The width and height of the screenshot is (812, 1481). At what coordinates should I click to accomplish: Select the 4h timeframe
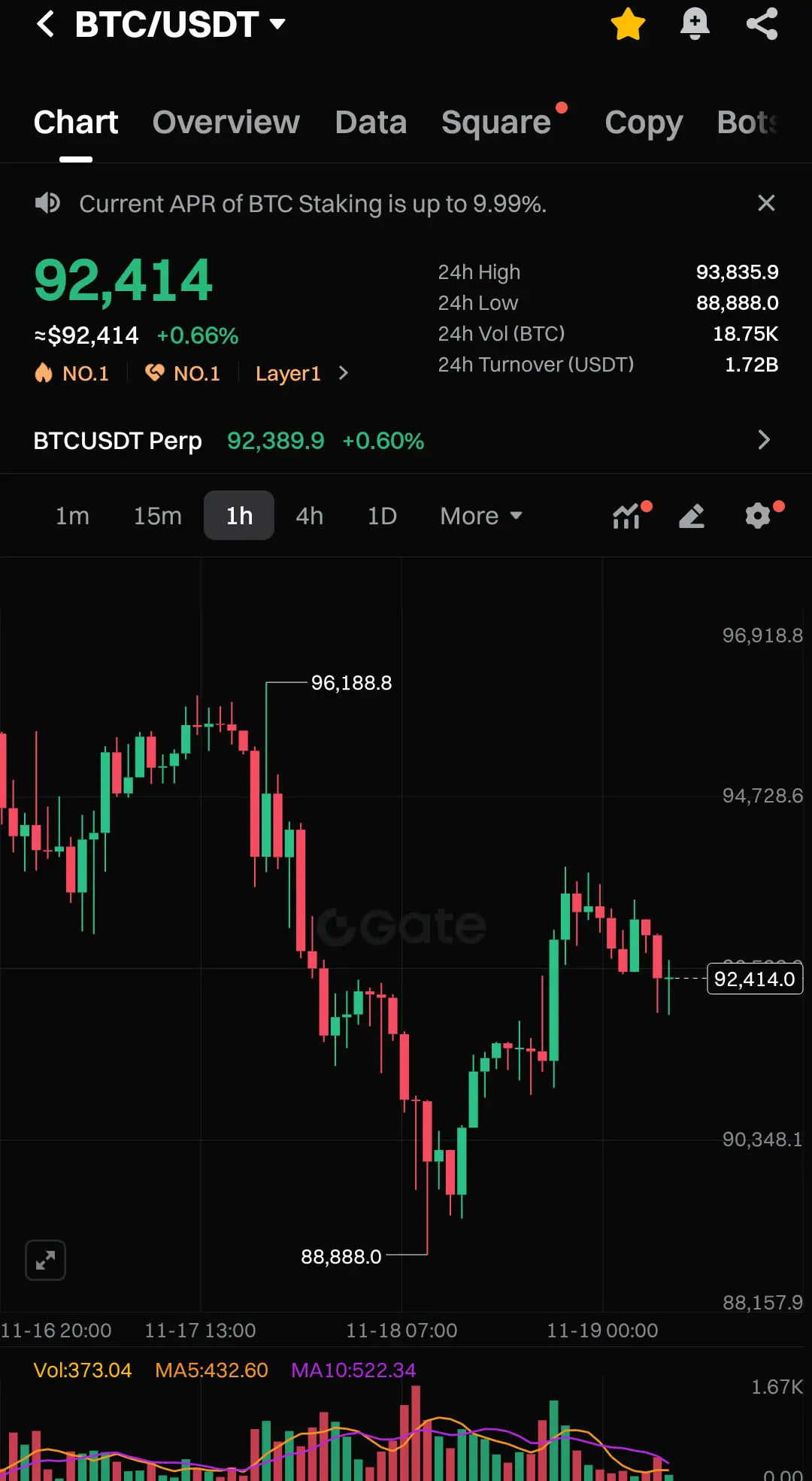click(x=310, y=516)
